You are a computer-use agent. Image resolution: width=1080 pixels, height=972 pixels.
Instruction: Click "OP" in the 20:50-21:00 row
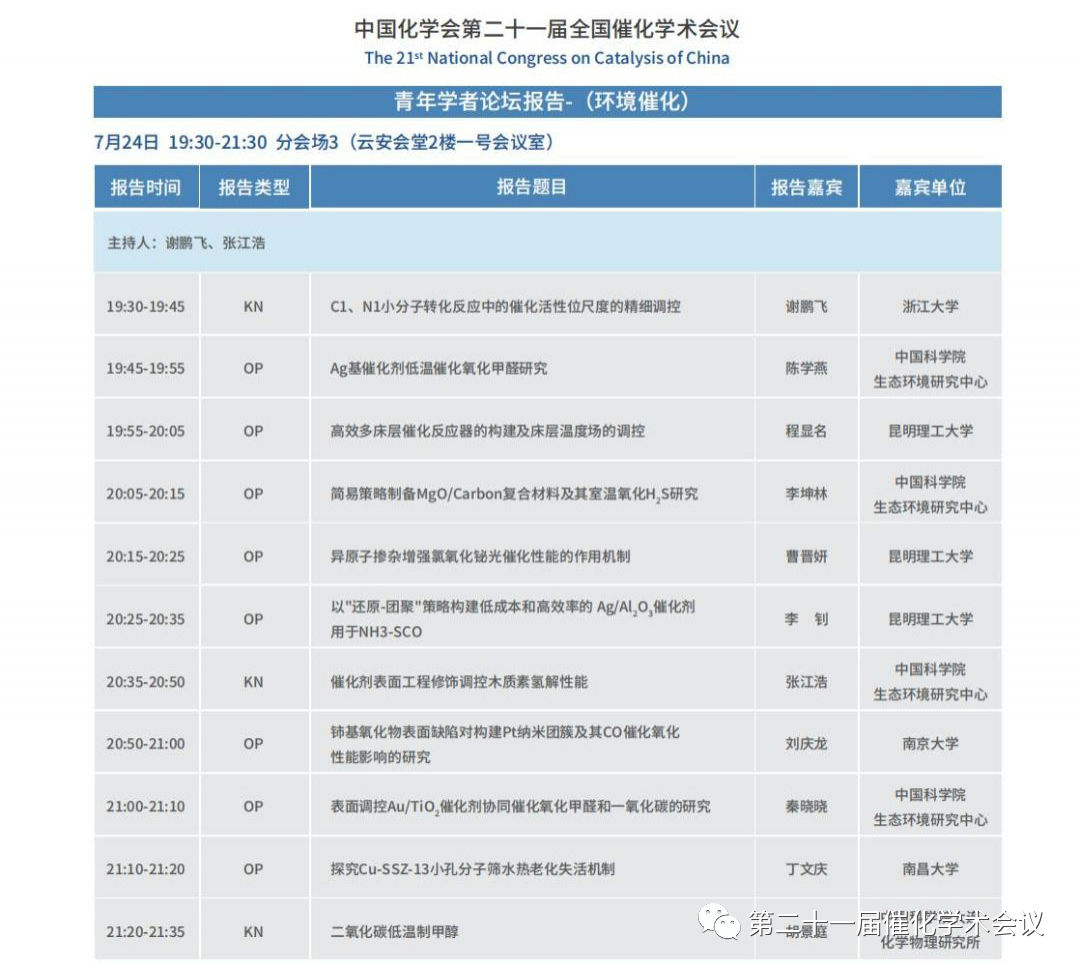click(253, 744)
